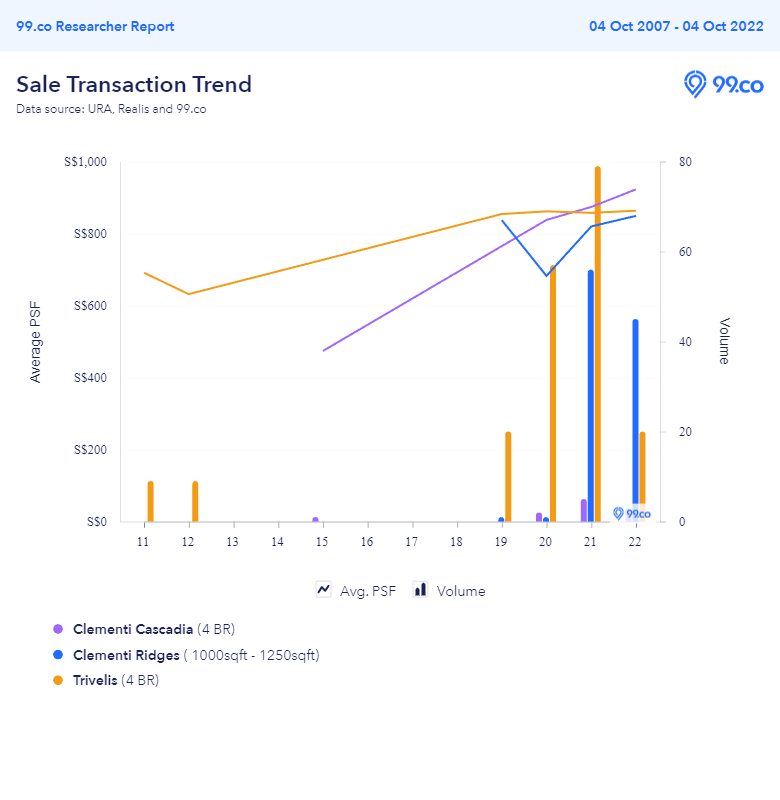The width and height of the screenshot is (780, 800).
Task: Click the Avg. PSF legend text
Action: click(x=368, y=591)
